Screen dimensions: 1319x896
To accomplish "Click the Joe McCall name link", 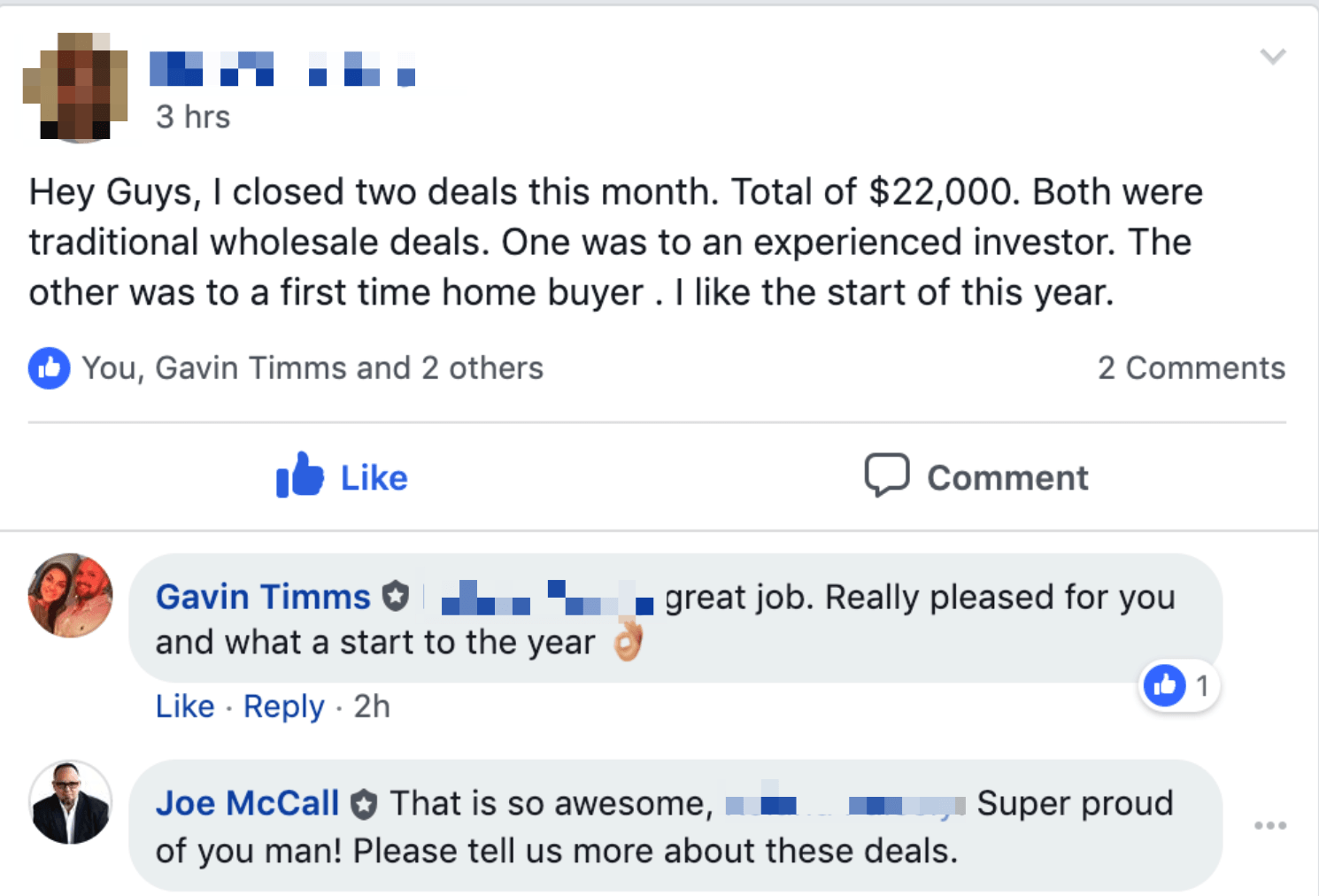I will (x=248, y=804).
